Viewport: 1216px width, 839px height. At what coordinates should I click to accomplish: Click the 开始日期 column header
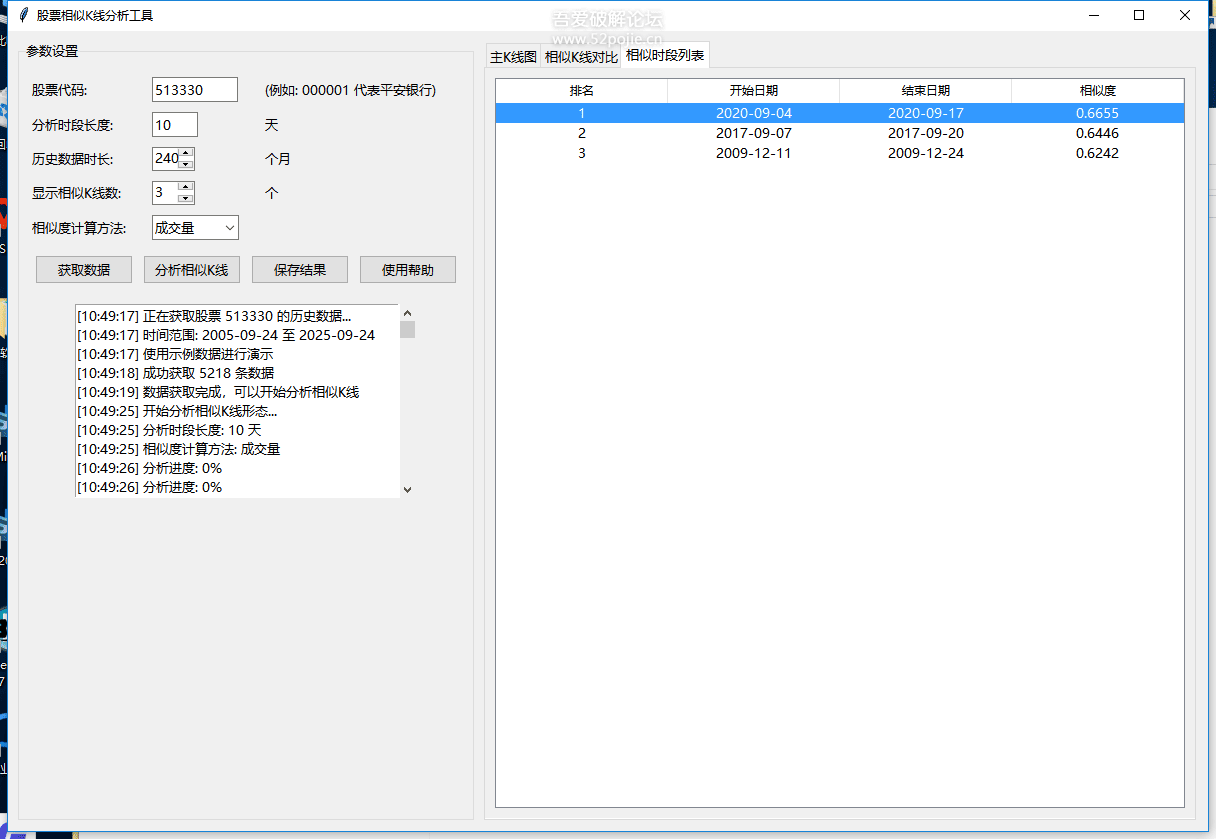coord(753,91)
